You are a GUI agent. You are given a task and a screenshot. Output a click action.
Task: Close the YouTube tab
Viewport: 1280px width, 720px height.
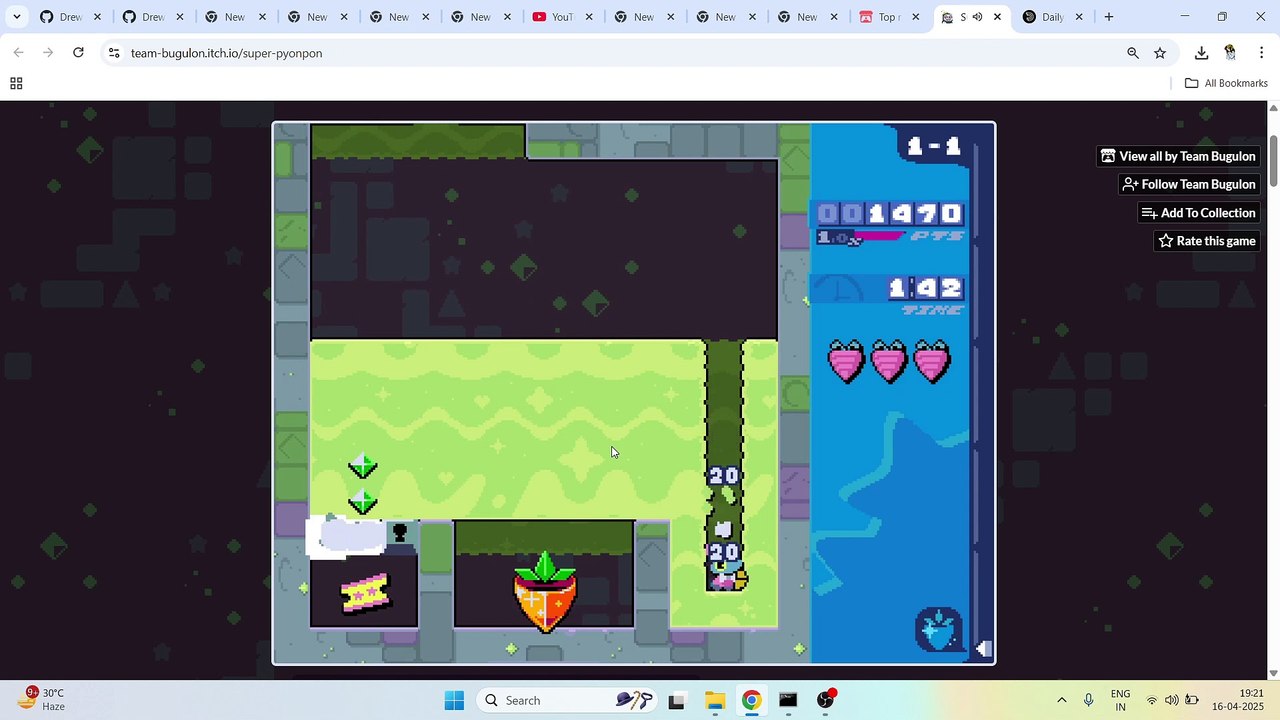(589, 17)
